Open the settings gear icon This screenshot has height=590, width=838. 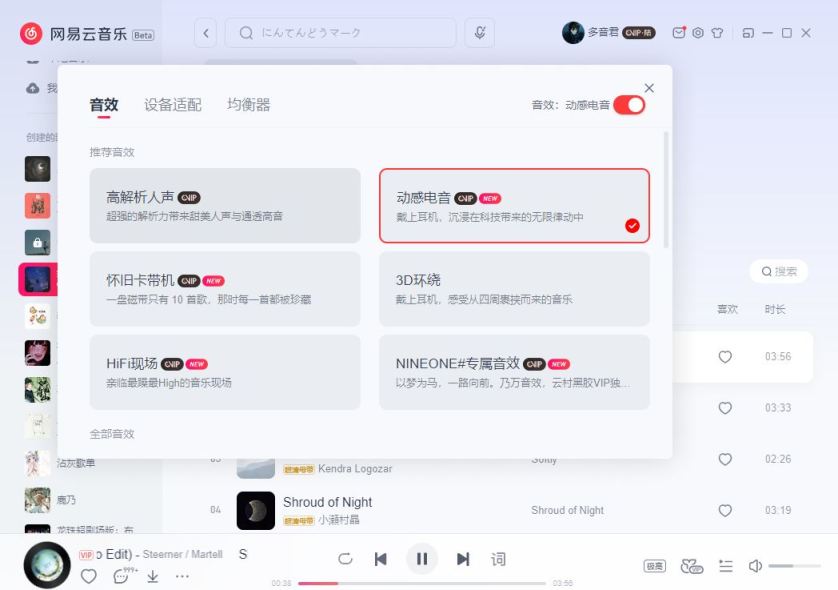[698, 33]
